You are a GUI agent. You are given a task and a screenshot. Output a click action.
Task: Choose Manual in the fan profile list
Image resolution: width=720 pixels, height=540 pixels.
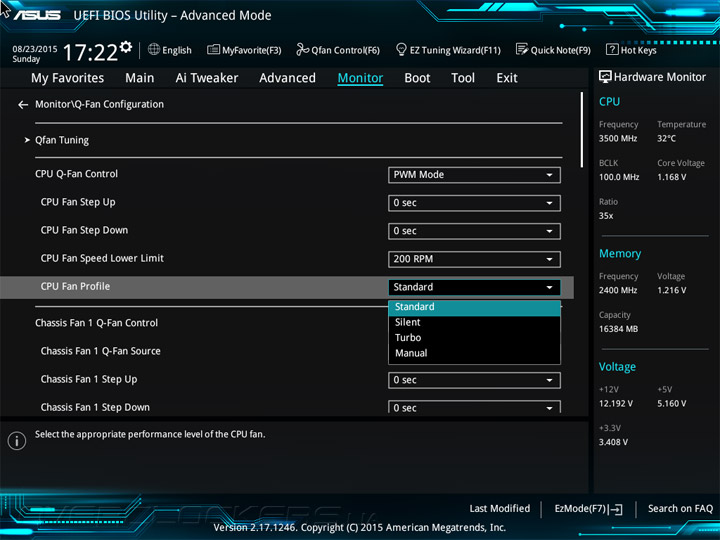coord(474,354)
